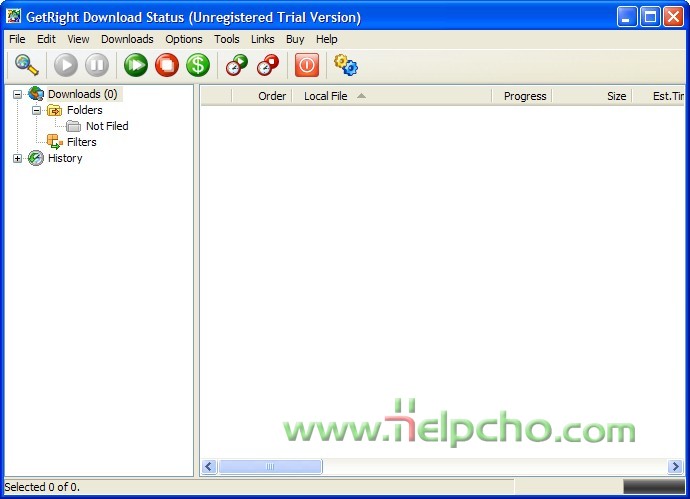Open the Buy menu

pos(295,39)
